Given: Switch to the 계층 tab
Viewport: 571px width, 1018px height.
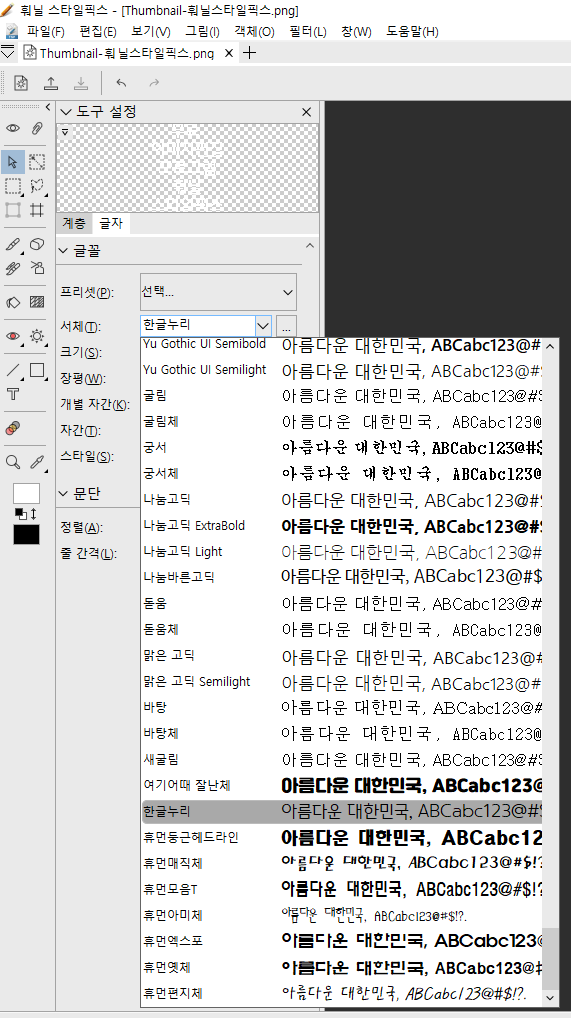Looking at the screenshot, I should pos(74,223).
